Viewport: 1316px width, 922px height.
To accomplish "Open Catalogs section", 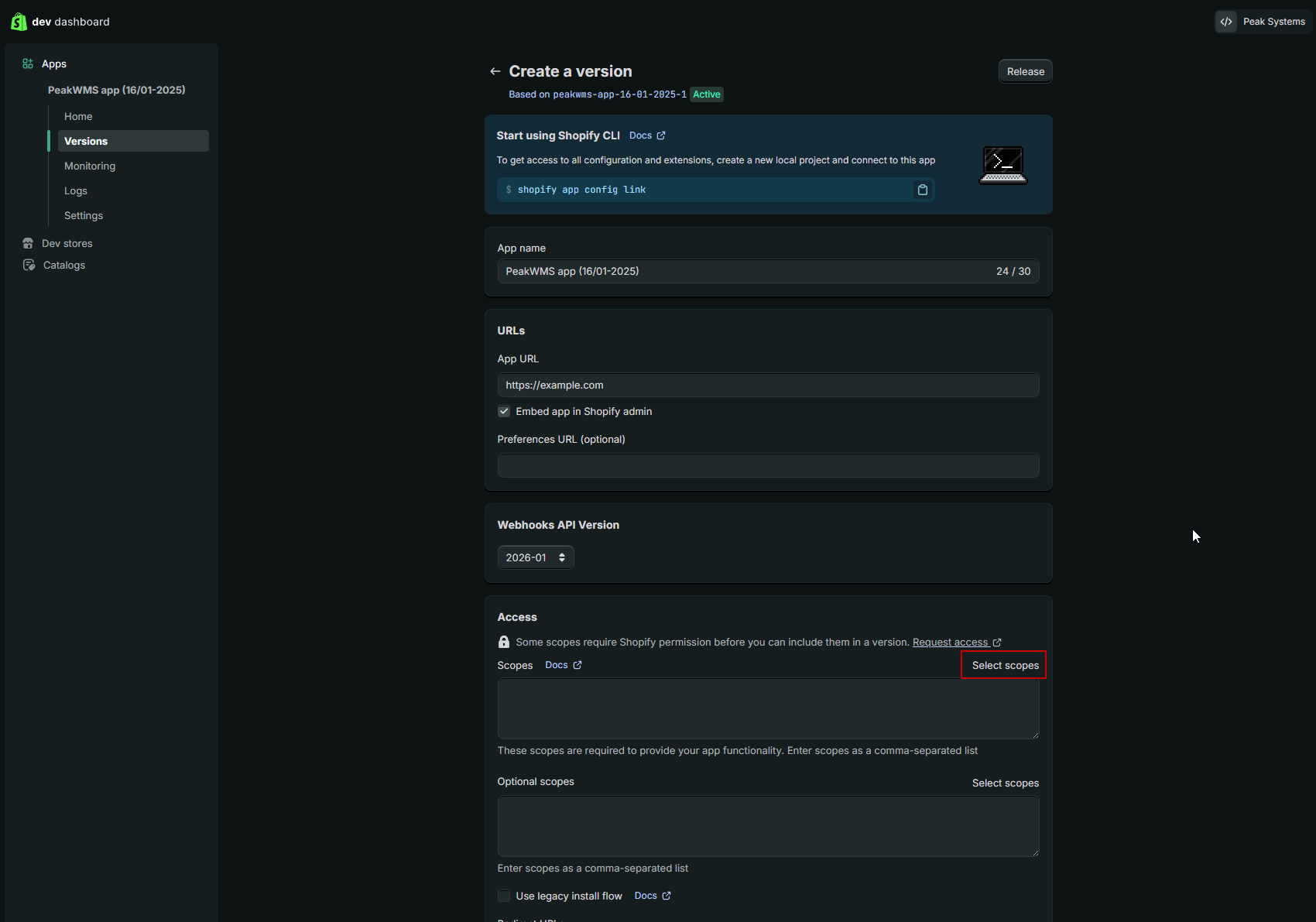I will 64,265.
